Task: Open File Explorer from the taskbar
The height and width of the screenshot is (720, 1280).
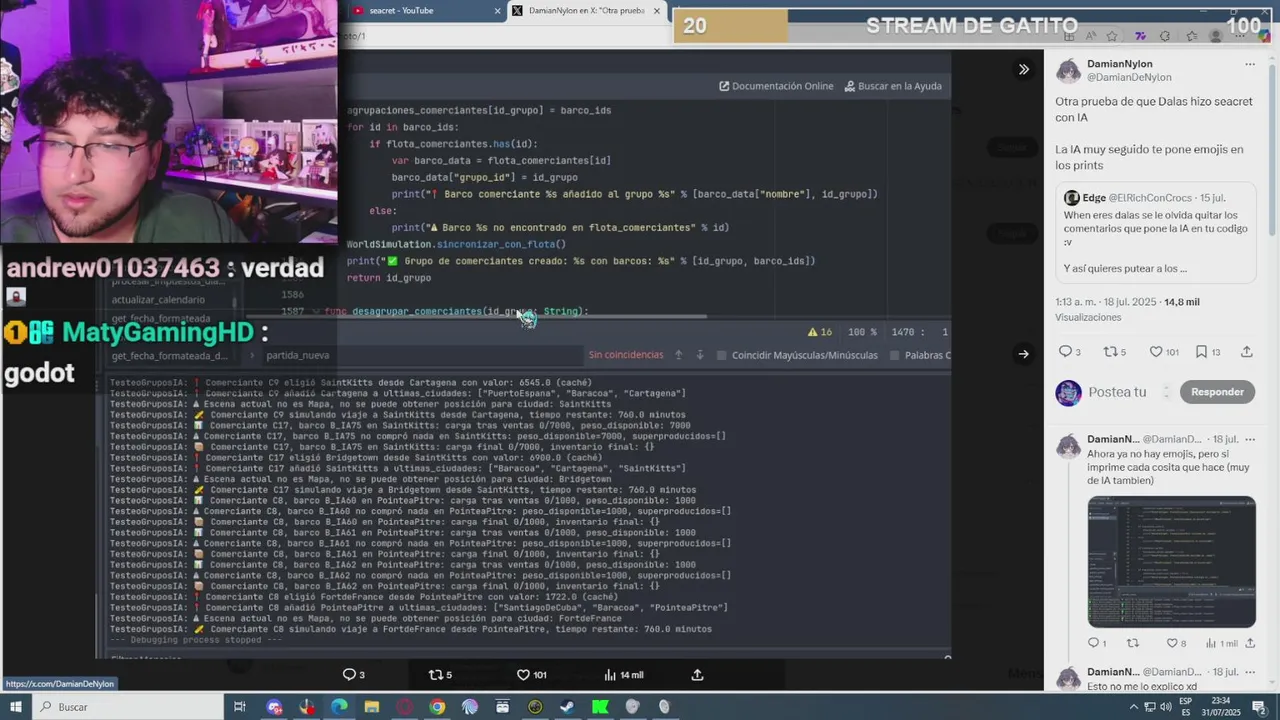Action: [372, 707]
